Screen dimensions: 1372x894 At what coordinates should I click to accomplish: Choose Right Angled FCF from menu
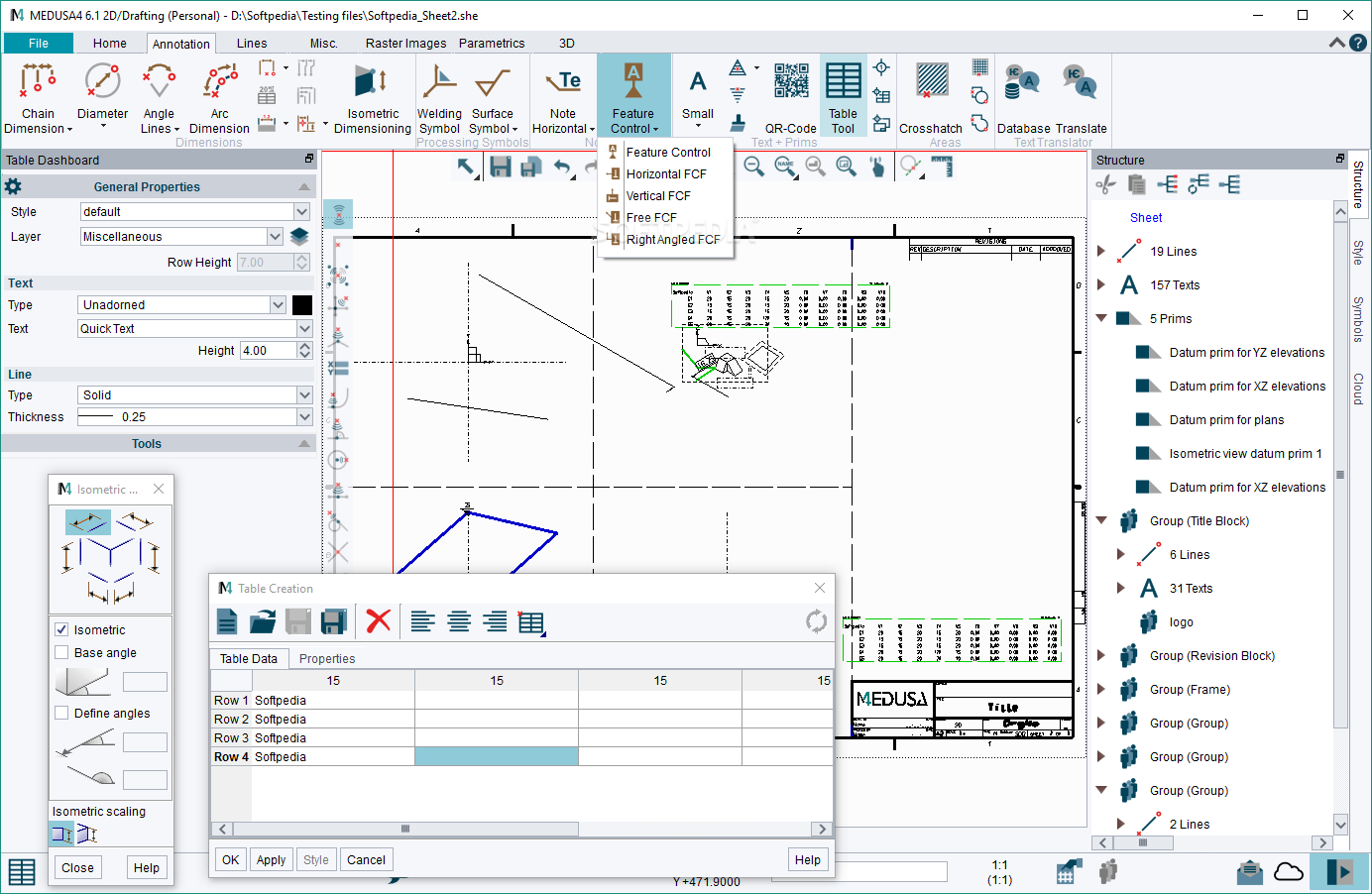point(666,240)
